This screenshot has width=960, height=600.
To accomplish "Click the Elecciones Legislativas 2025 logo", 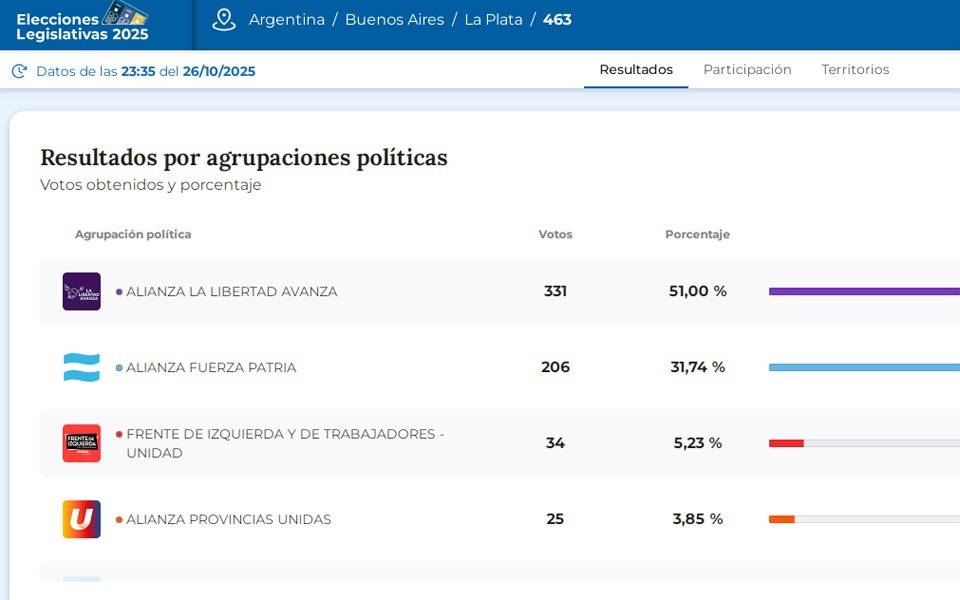I will pos(82,25).
